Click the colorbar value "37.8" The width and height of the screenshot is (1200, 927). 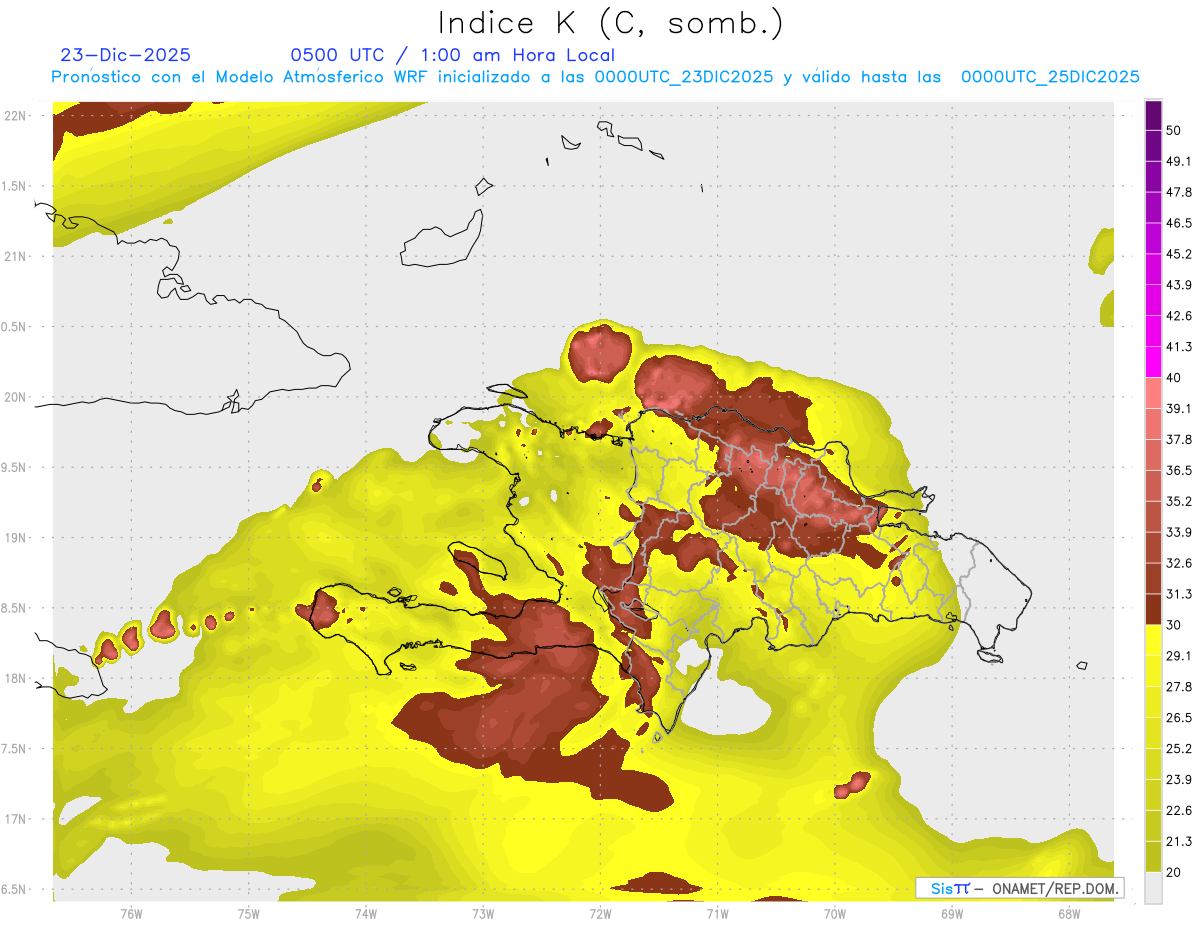point(1179,440)
